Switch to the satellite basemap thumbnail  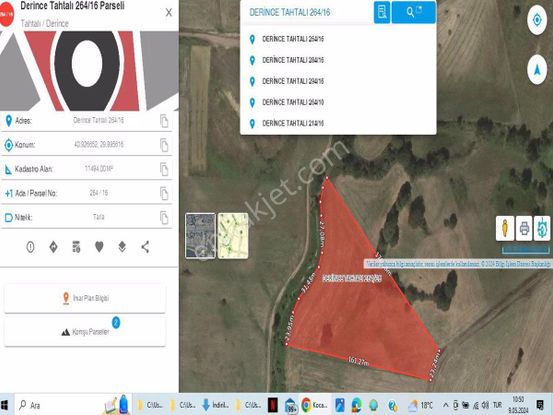point(200,236)
